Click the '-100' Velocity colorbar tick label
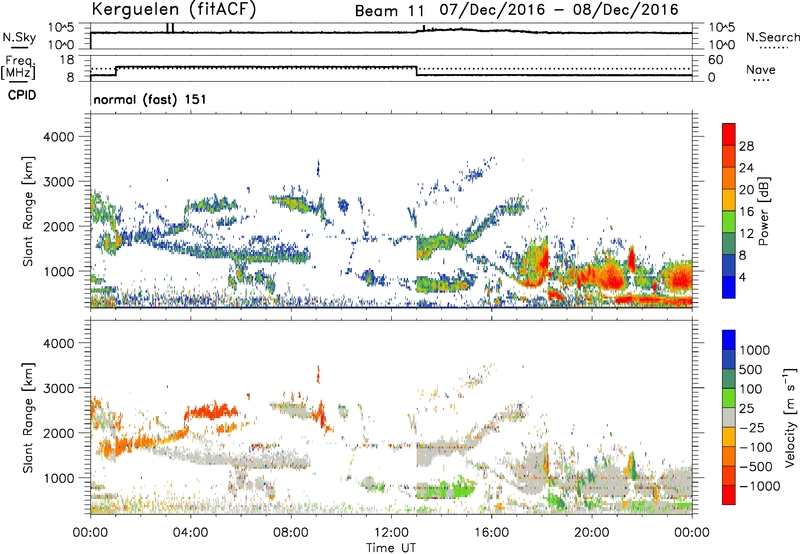 [756, 447]
